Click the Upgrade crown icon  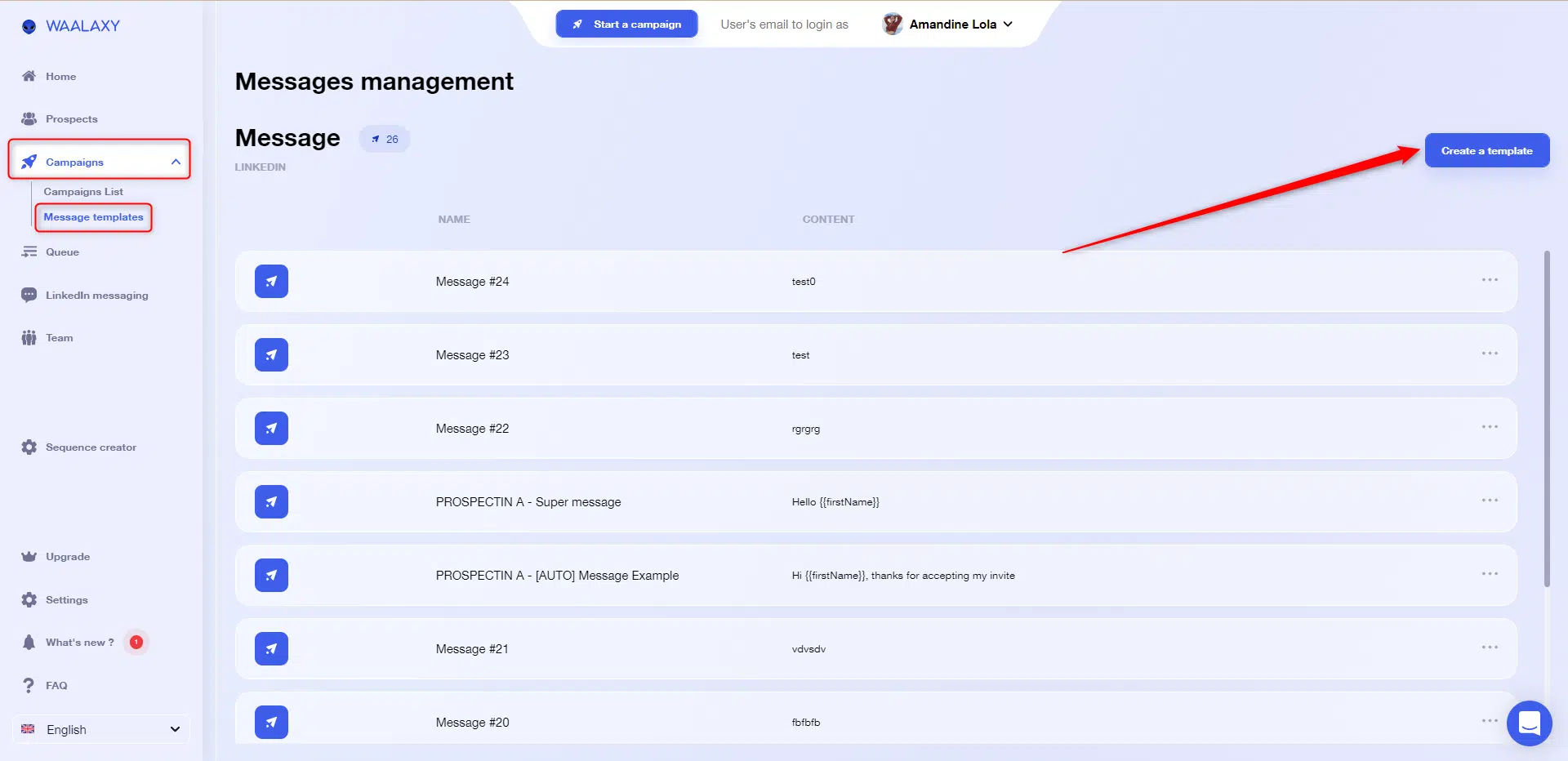(x=29, y=556)
